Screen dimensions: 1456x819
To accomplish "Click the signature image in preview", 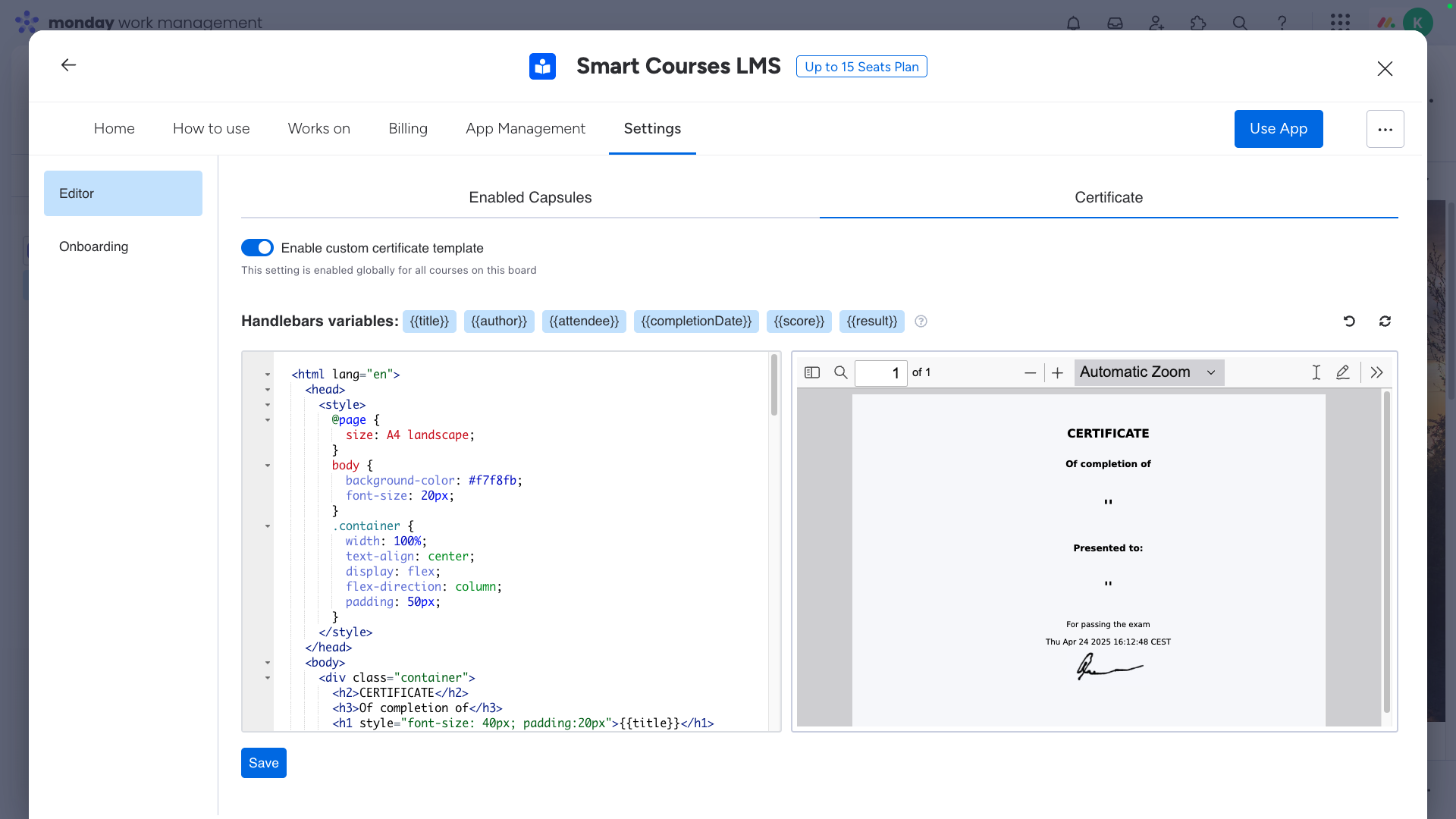I will pyautogui.click(x=1109, y=667).
